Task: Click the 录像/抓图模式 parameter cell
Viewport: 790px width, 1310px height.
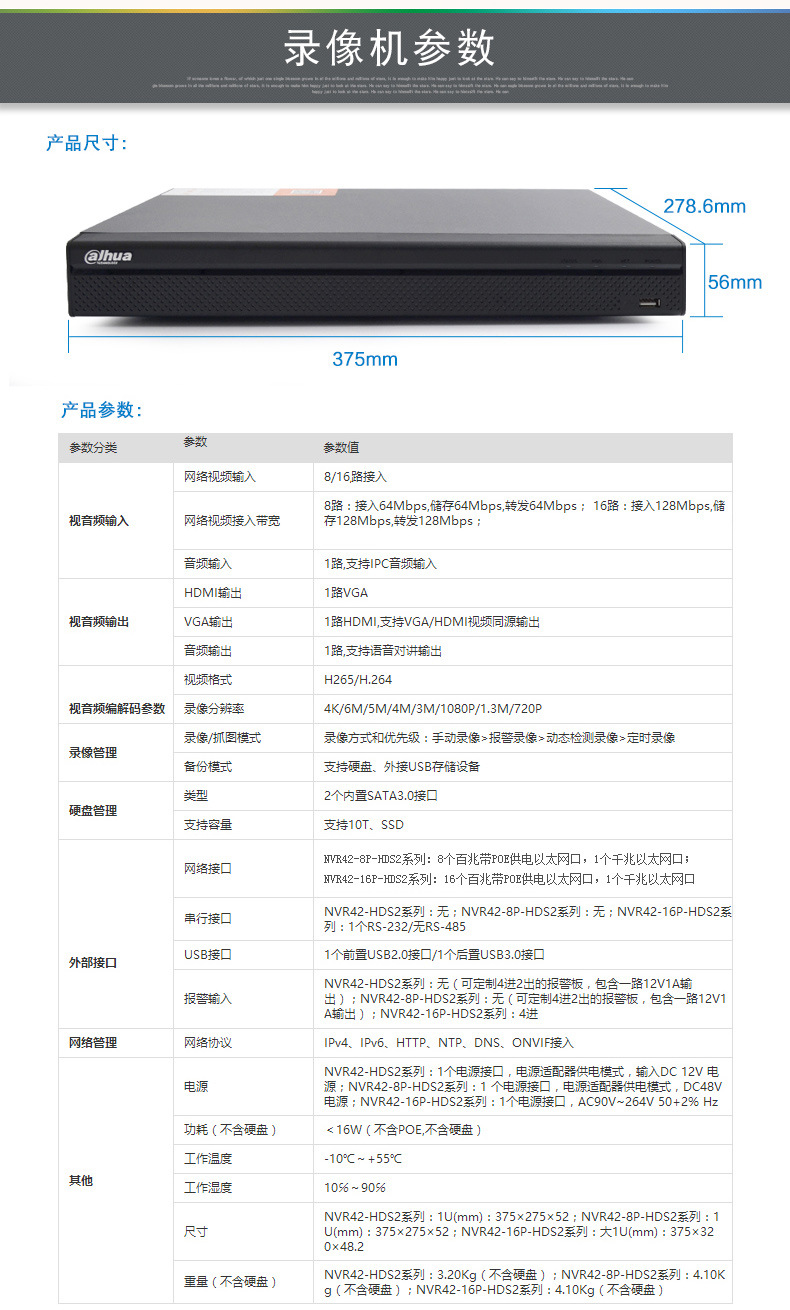Action: pos(243,738)
